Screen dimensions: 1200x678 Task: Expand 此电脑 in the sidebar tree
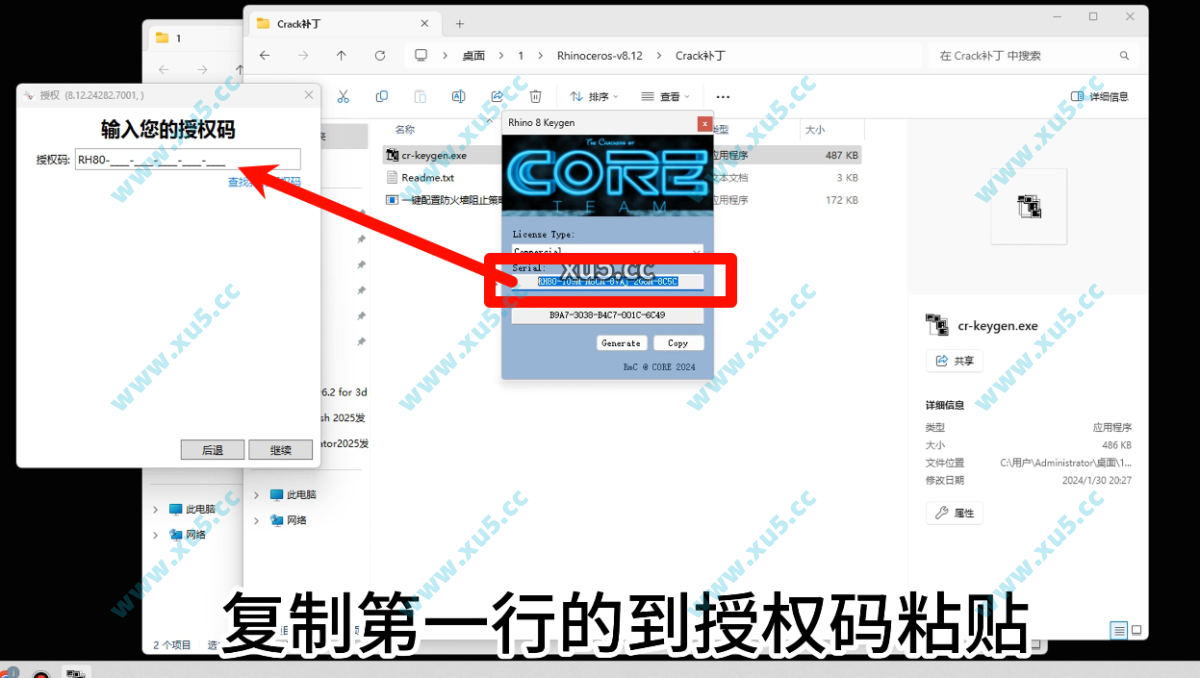(255, 494)
